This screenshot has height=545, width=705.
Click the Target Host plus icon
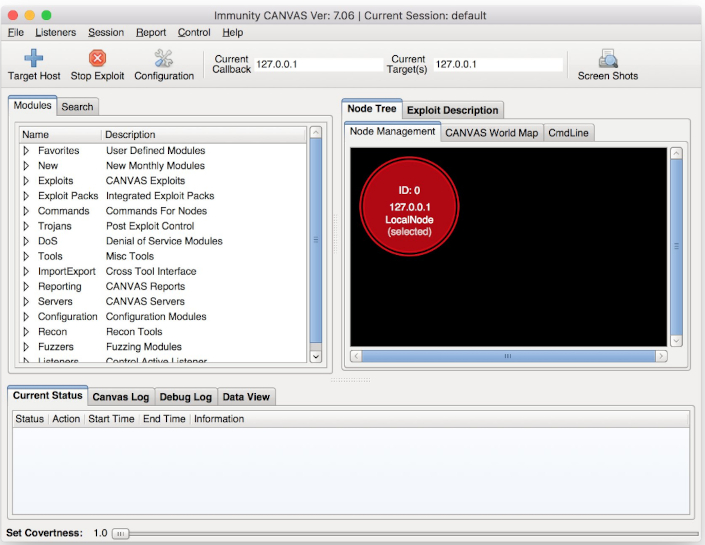34,59
